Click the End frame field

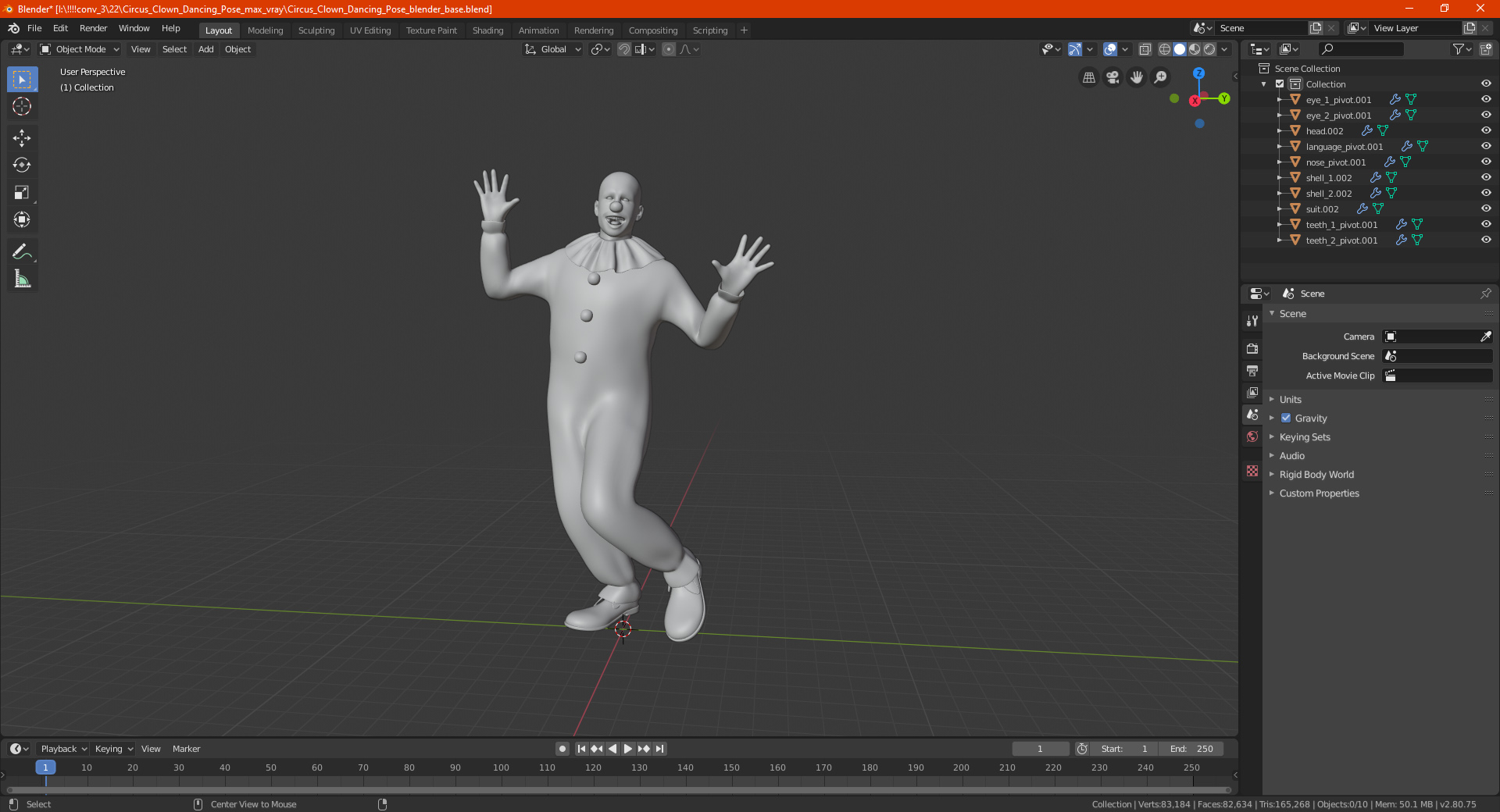(1191, 749)
